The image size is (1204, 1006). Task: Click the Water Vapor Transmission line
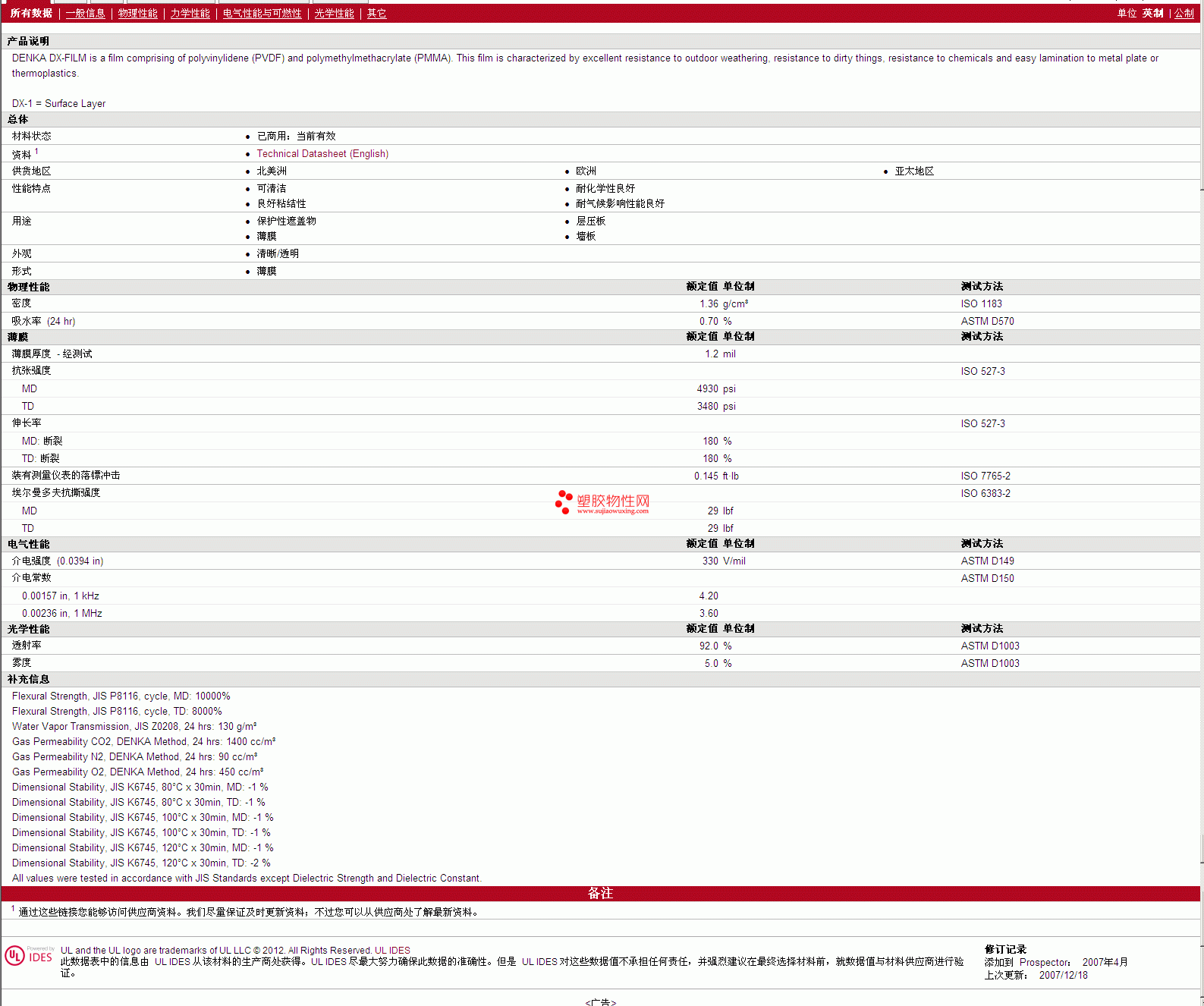[x=134, y=726]
